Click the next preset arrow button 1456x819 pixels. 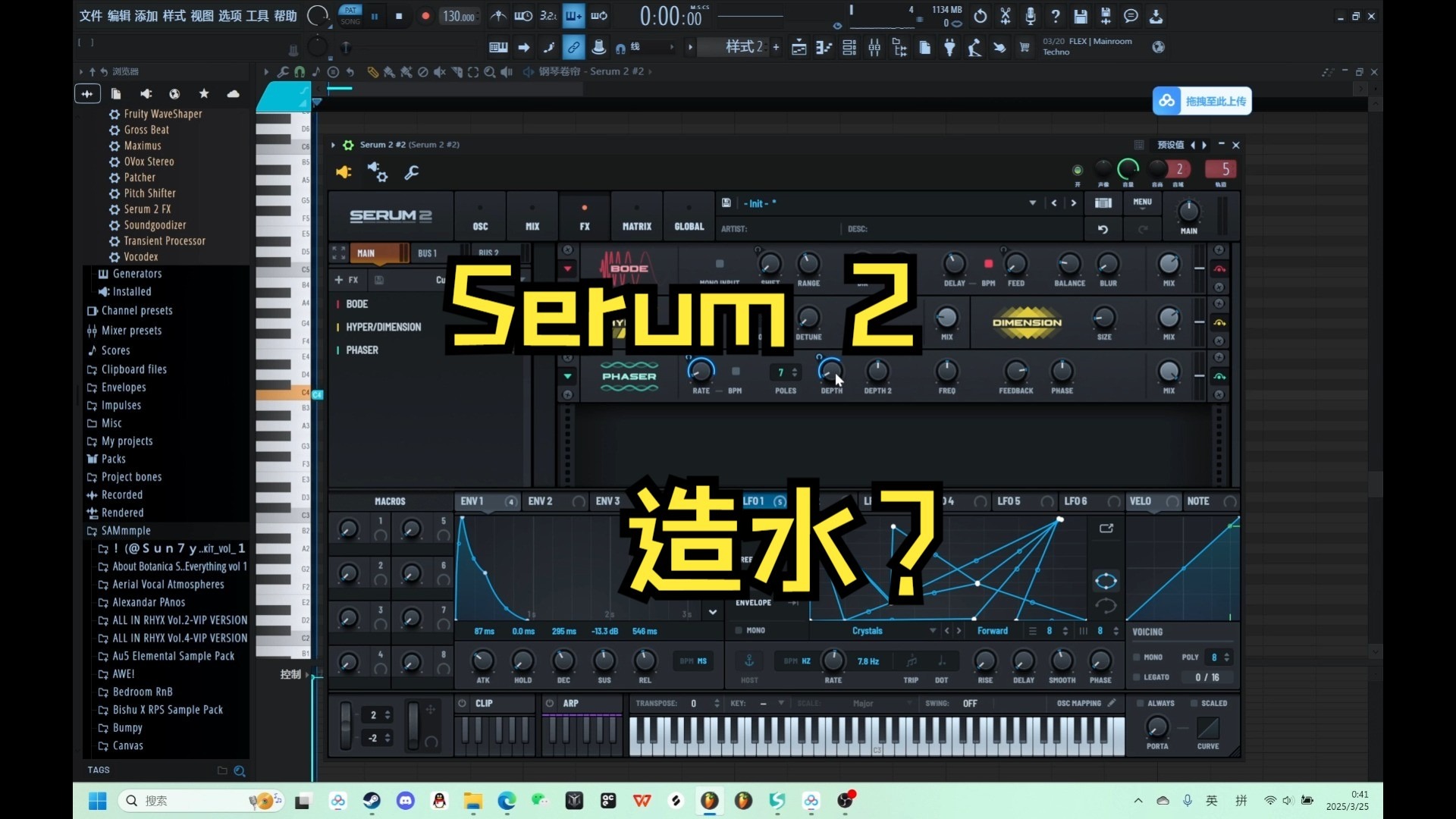1073,203
